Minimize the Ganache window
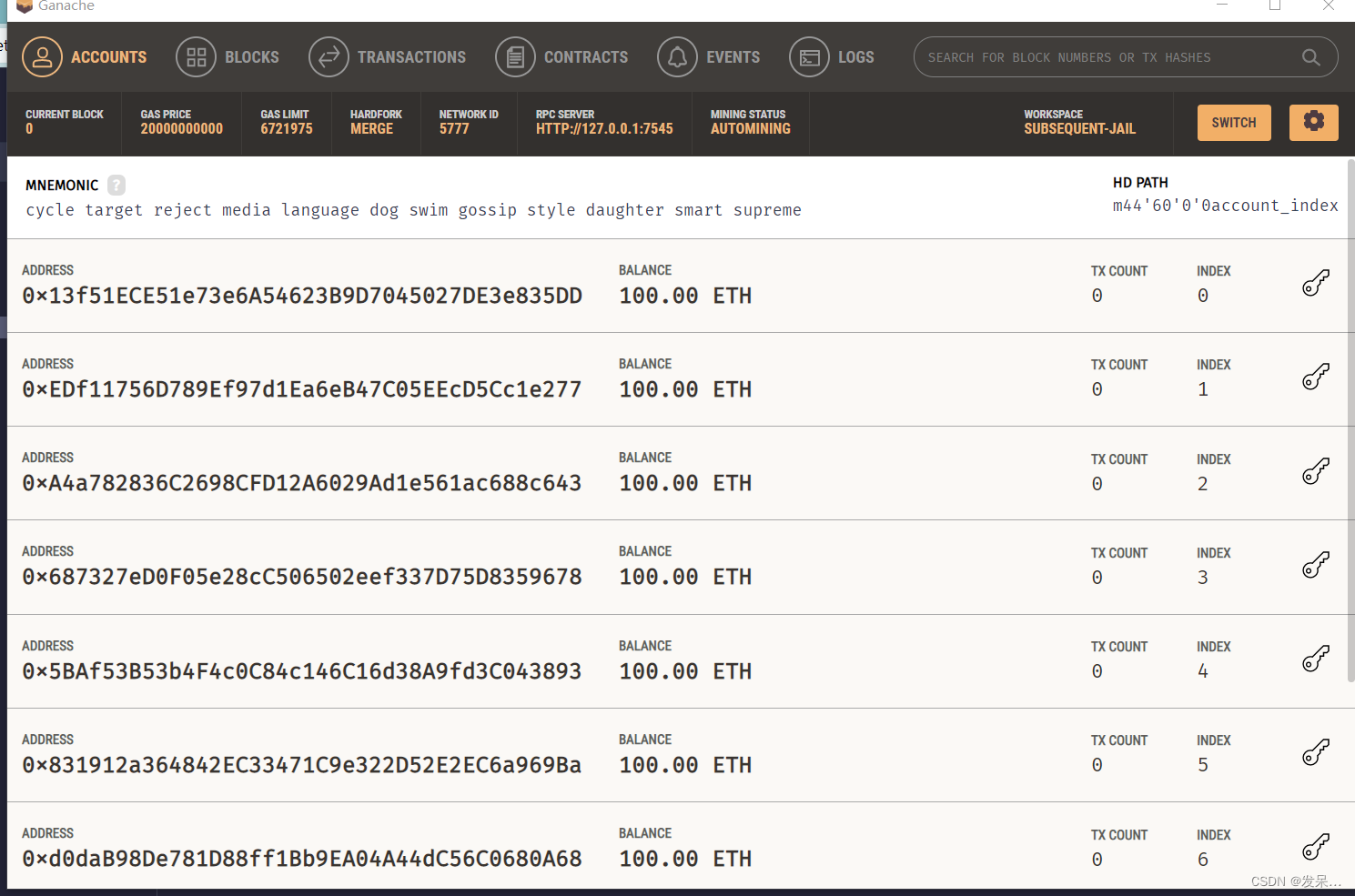This screenshot has height=896, width=1355. 1222,5
